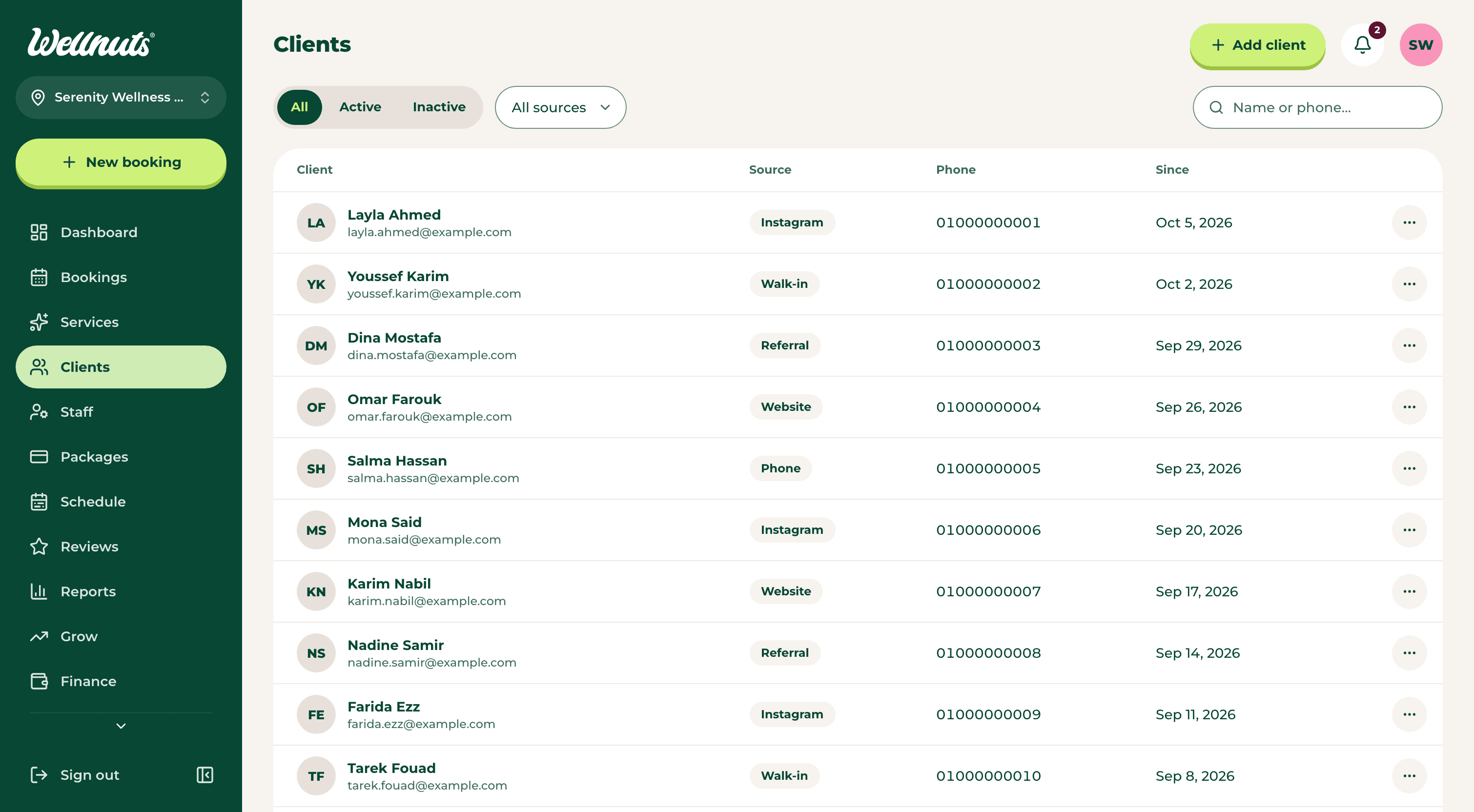Open the All sources dropdown
Screen dimensions: 1474x812
click(560, 107)
